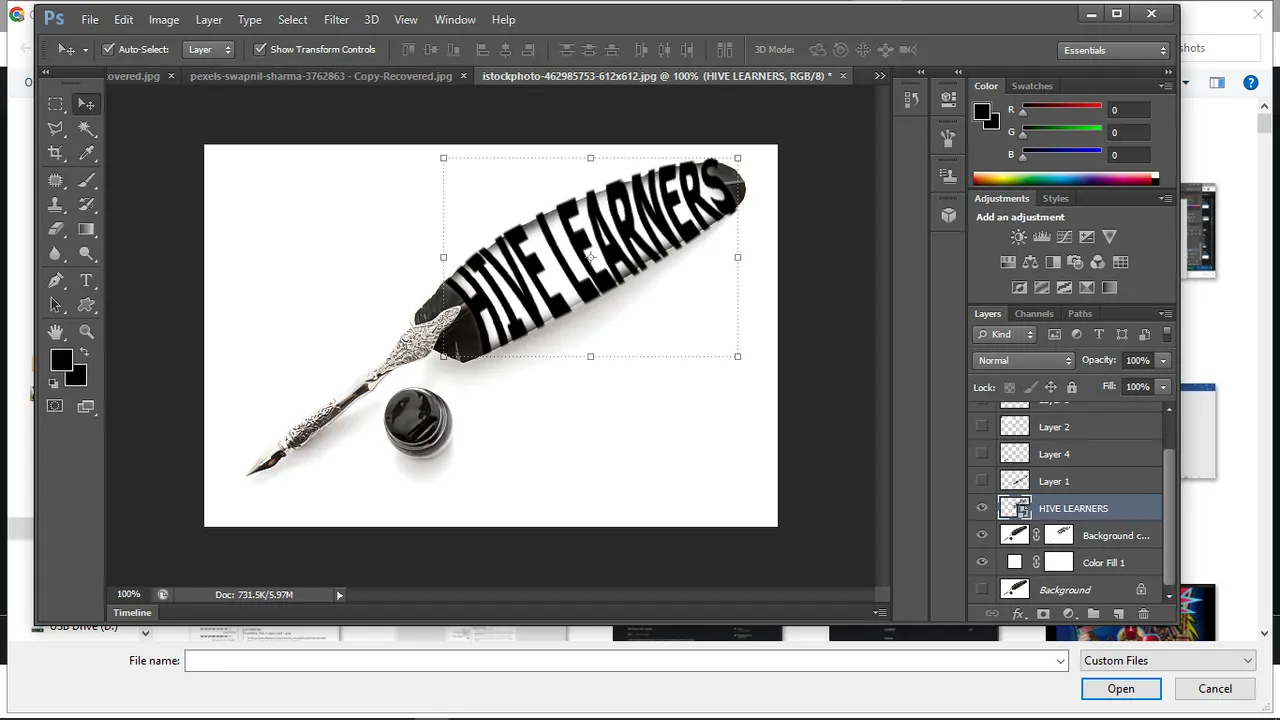The image size is (1280, 720).
Task: Show Layer 2 visibility
Action: (982, 427)
